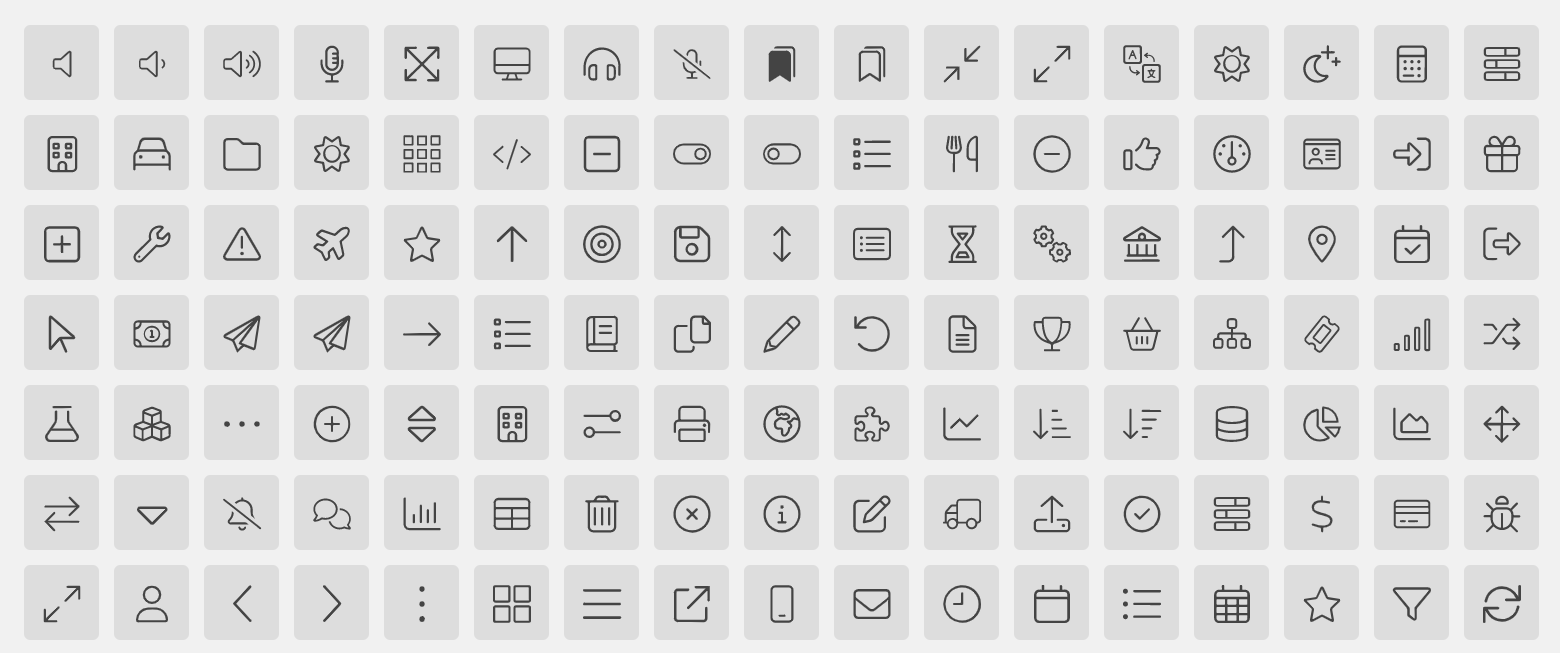Click the bug icon
The width and height of the screenshot is (1560, 653).
coord(1502,513)
